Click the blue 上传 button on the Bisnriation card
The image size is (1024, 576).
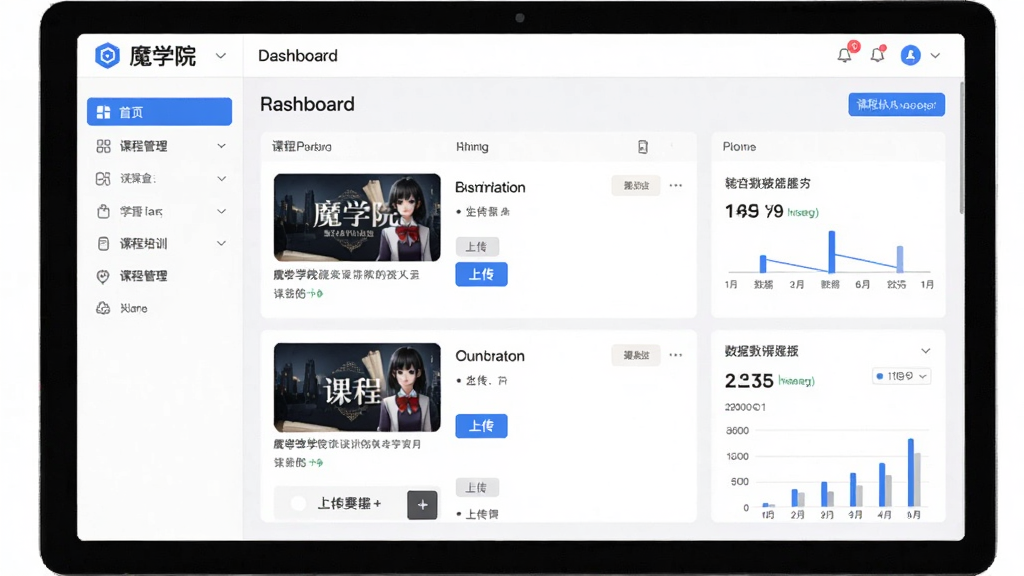[481, 274]
